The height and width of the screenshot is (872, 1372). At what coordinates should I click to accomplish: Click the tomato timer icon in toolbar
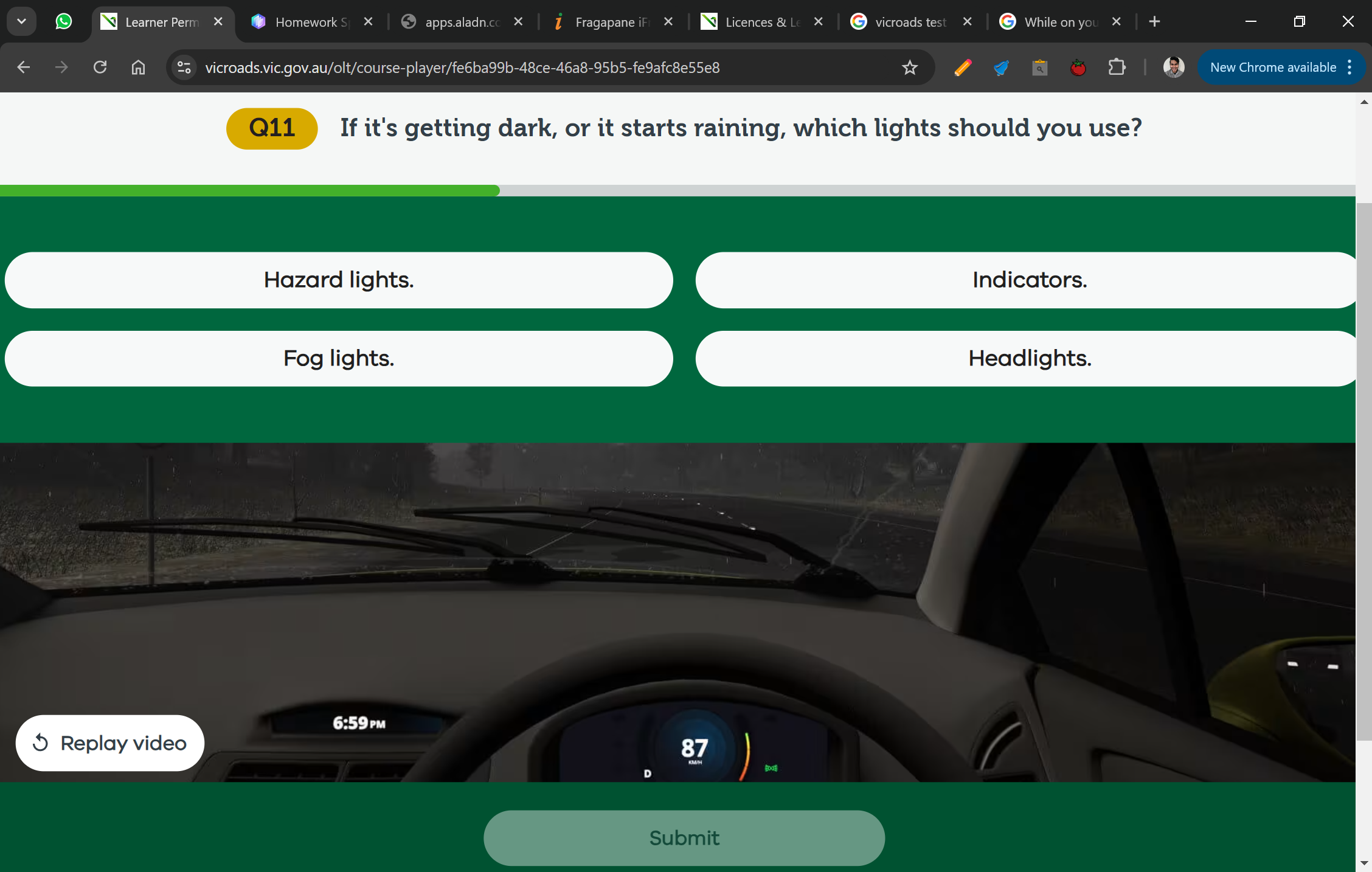1079,67
